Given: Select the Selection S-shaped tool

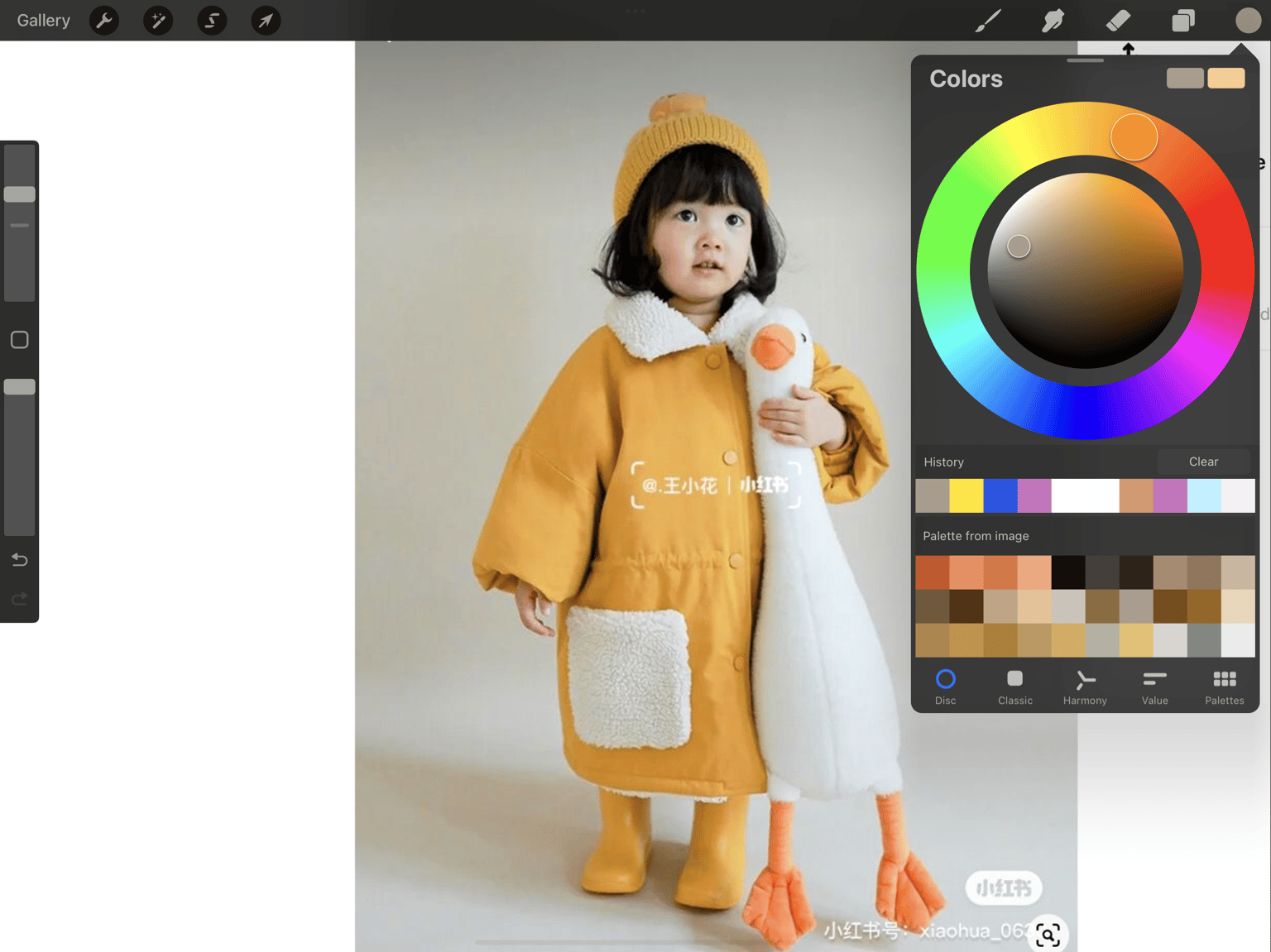Looking at the screenshot, I should click(212, 20).
